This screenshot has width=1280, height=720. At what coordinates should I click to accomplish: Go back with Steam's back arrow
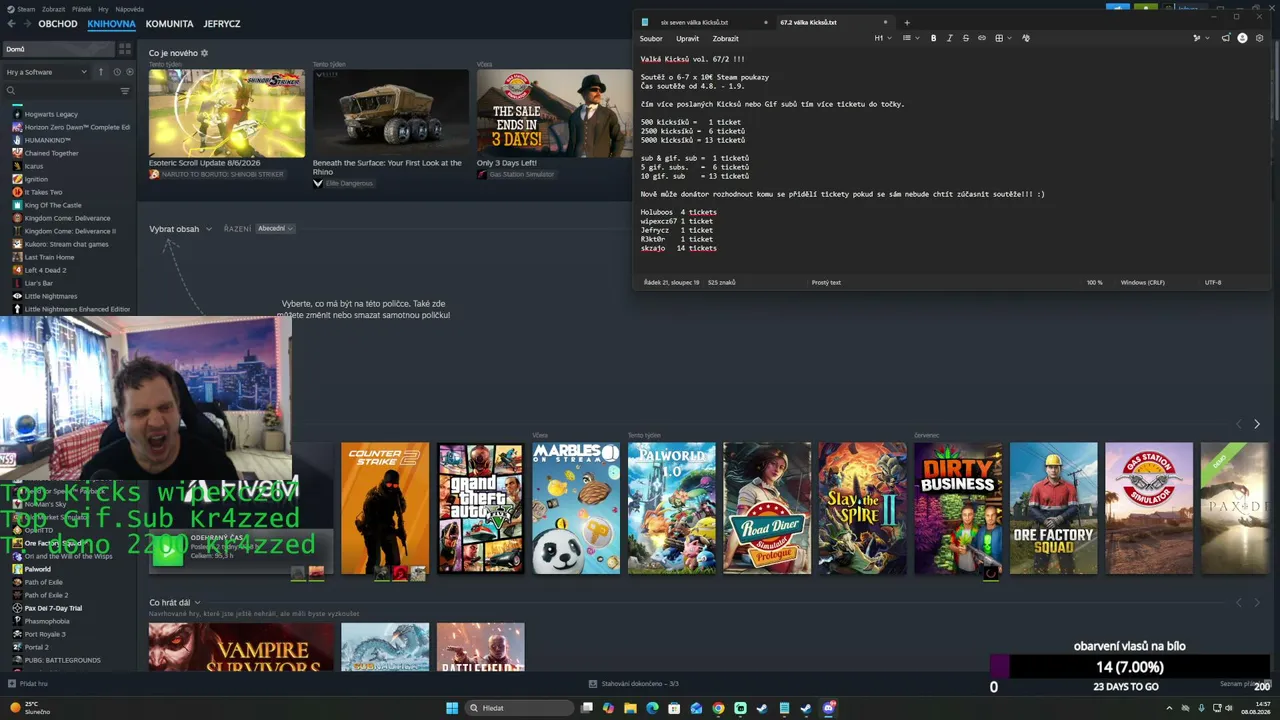(x=12, y=23)
